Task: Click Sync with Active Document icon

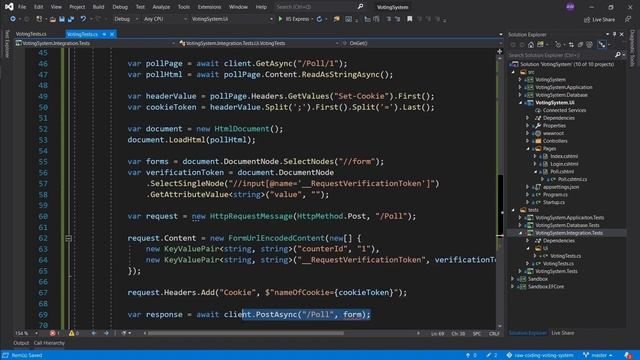Action: (x=571, y=44)
